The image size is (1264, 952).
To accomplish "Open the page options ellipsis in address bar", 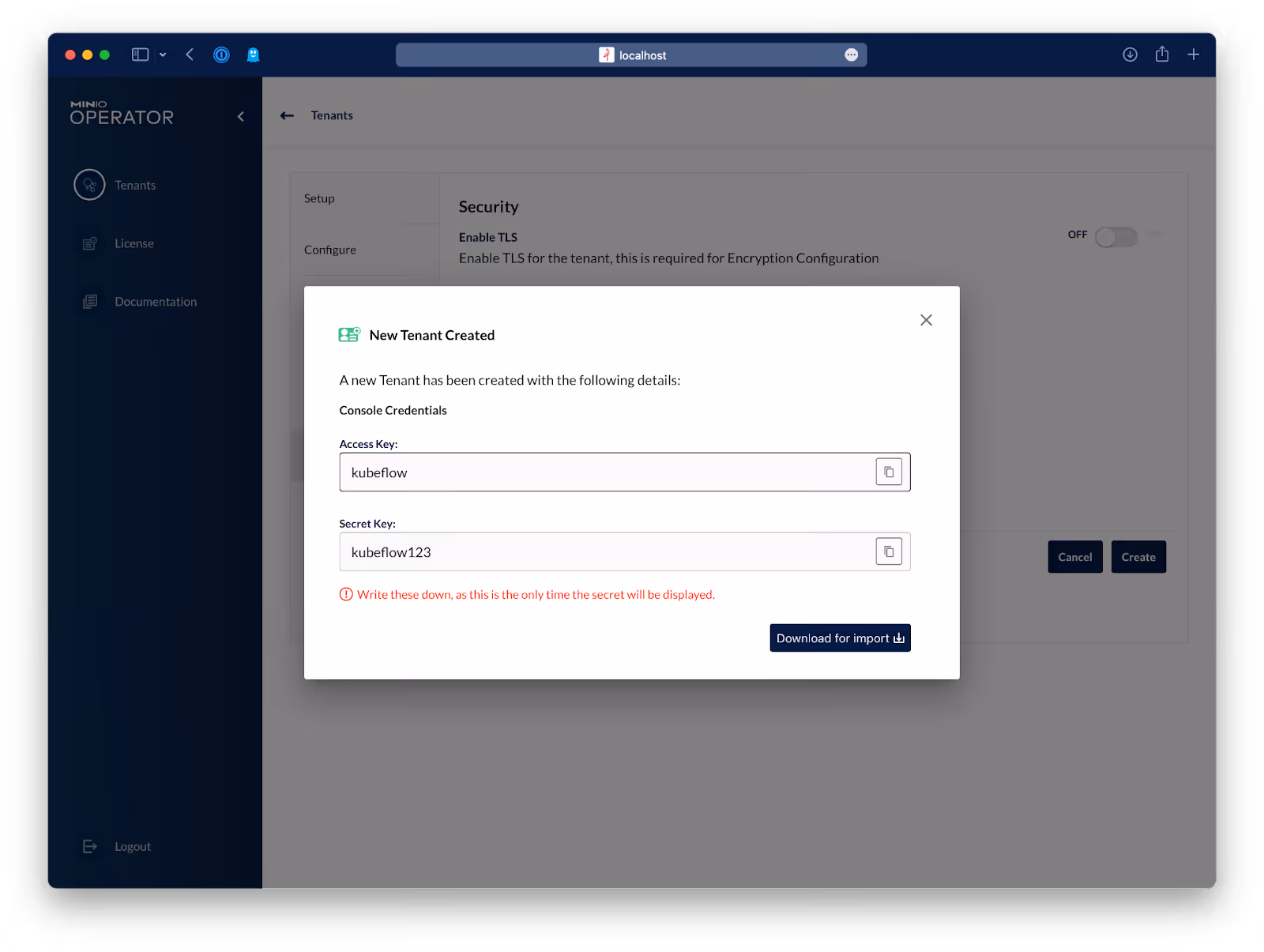I will tap(851, 55).
